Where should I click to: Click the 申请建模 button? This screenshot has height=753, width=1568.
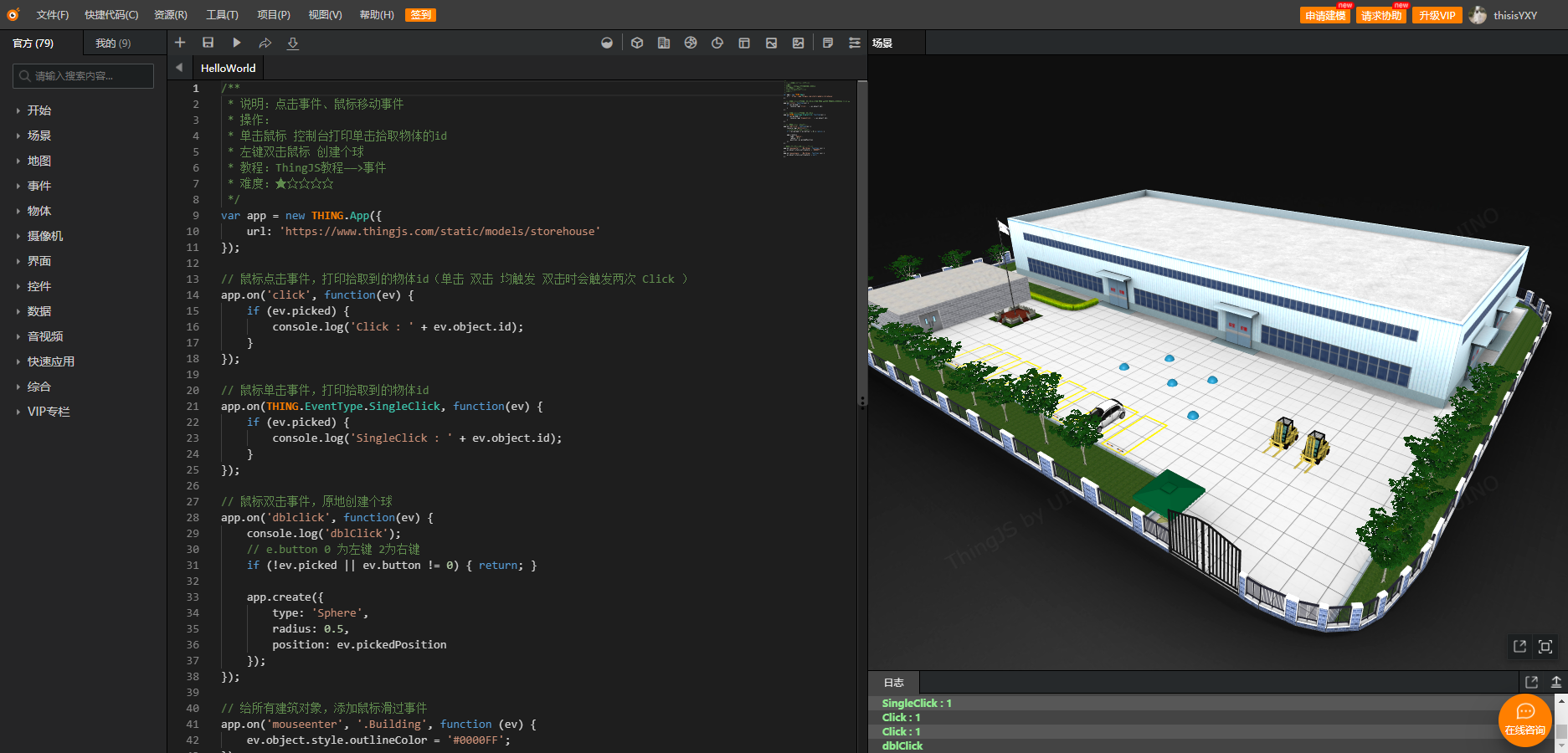click(1325, 15)
